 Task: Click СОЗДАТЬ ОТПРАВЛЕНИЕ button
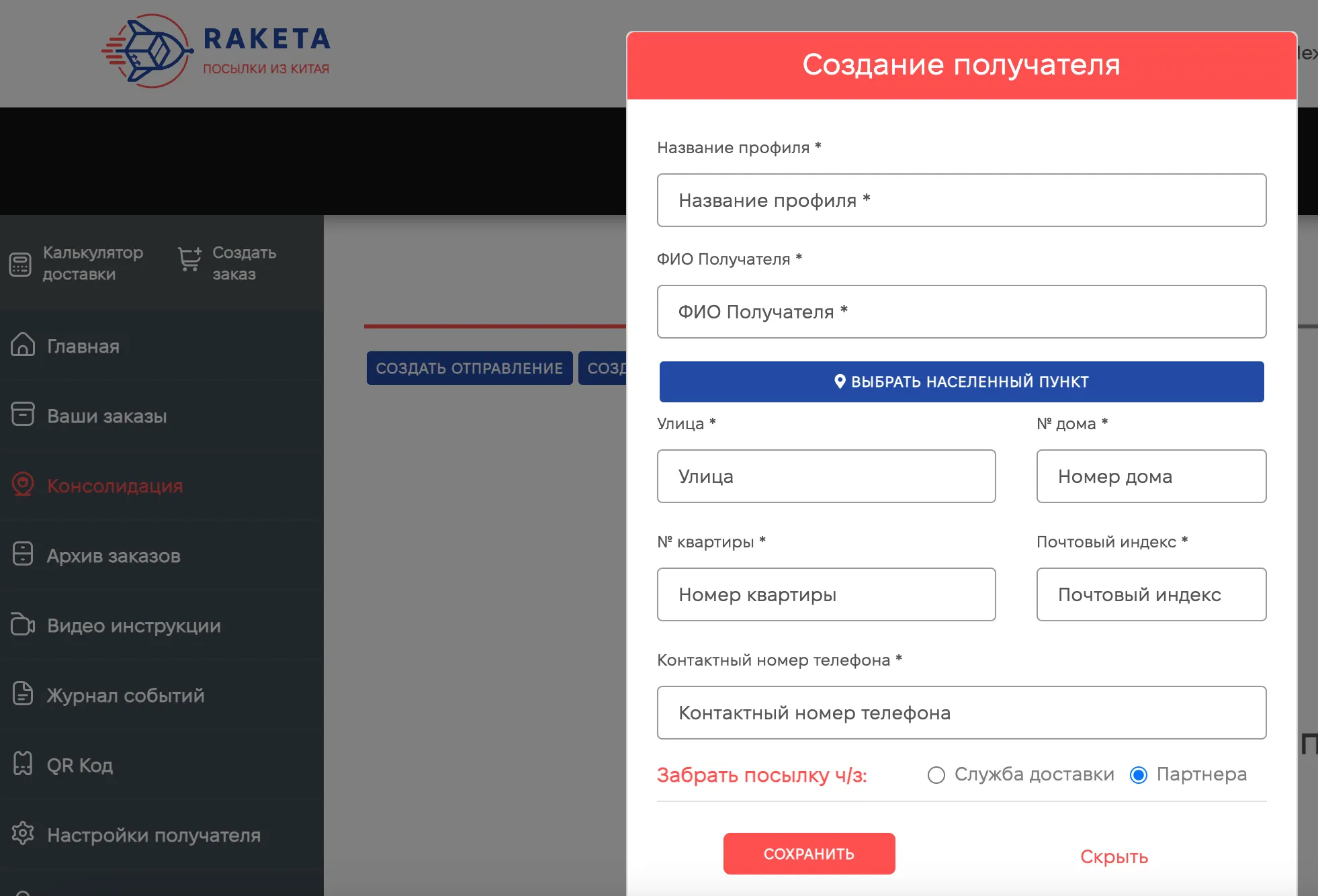[469, 368]
